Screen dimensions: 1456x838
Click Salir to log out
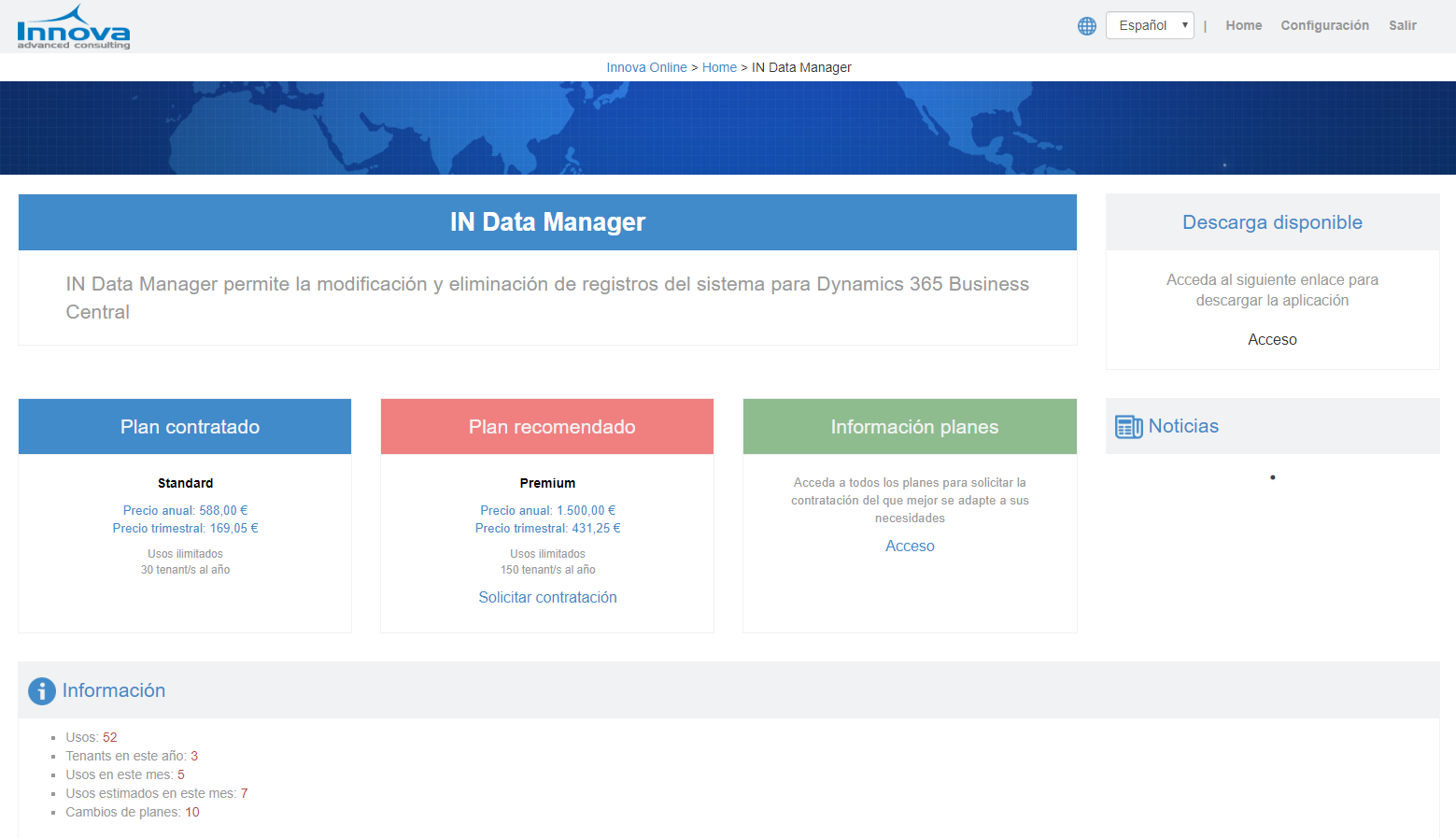[x=1402, y=26]
